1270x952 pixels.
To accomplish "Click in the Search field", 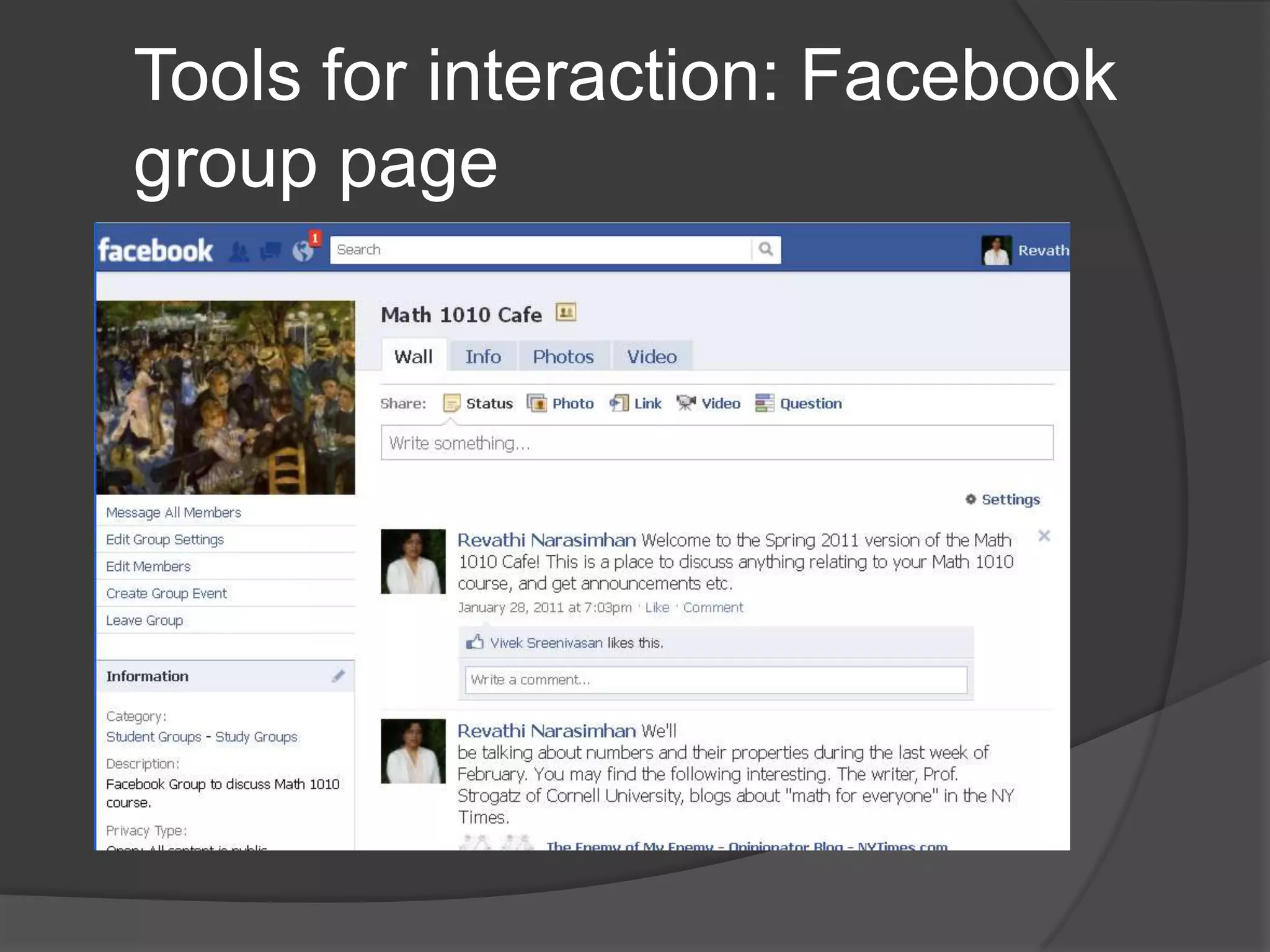I will [541, 249].
